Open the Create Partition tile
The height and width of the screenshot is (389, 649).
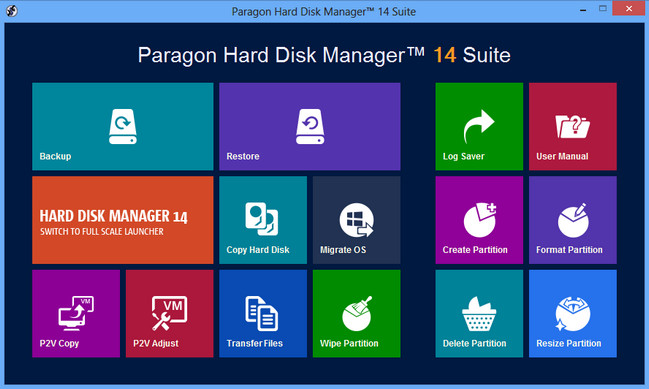click(x=479, y=220)
